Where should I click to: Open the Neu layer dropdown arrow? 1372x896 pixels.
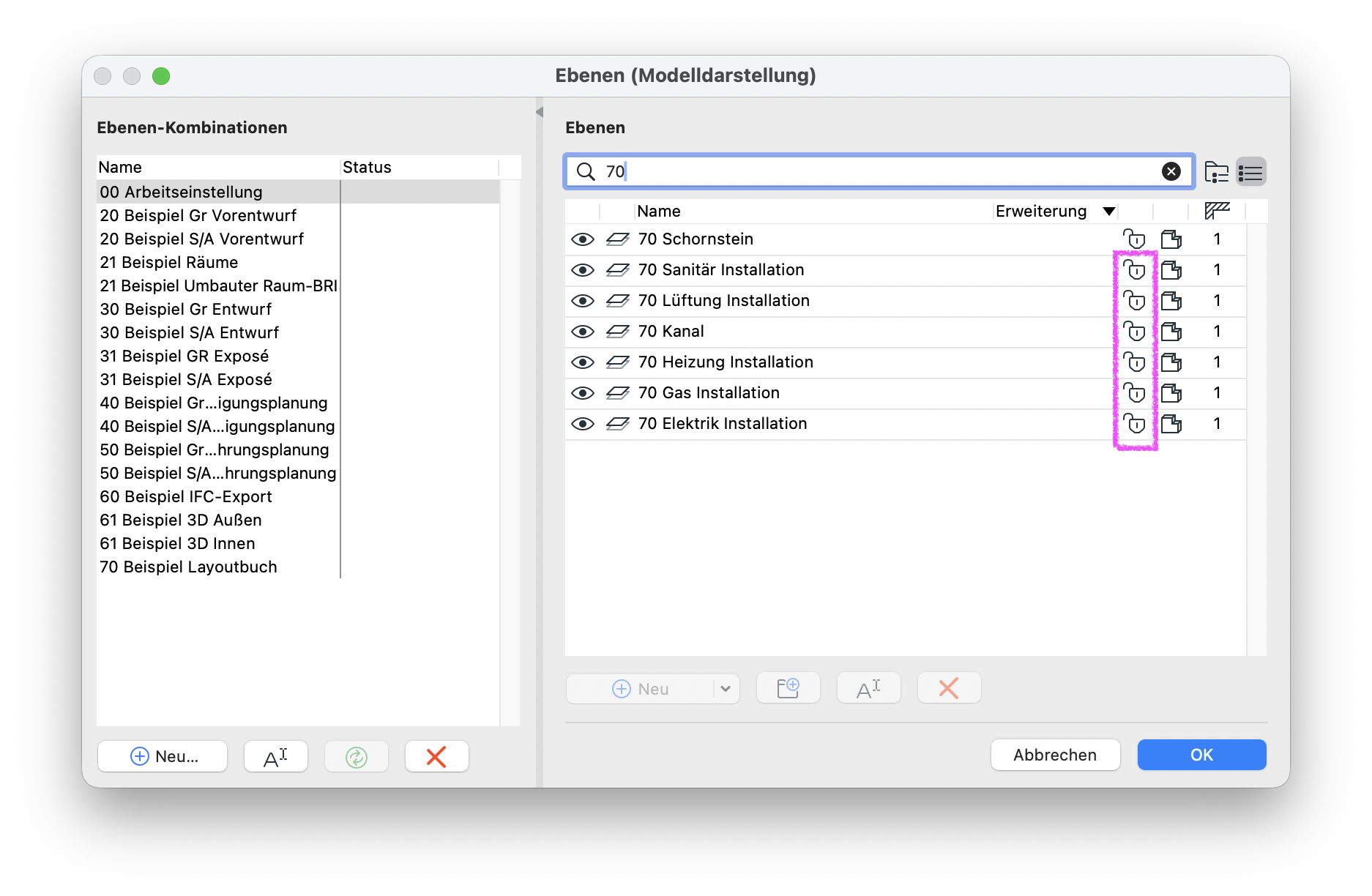[726, 689]
